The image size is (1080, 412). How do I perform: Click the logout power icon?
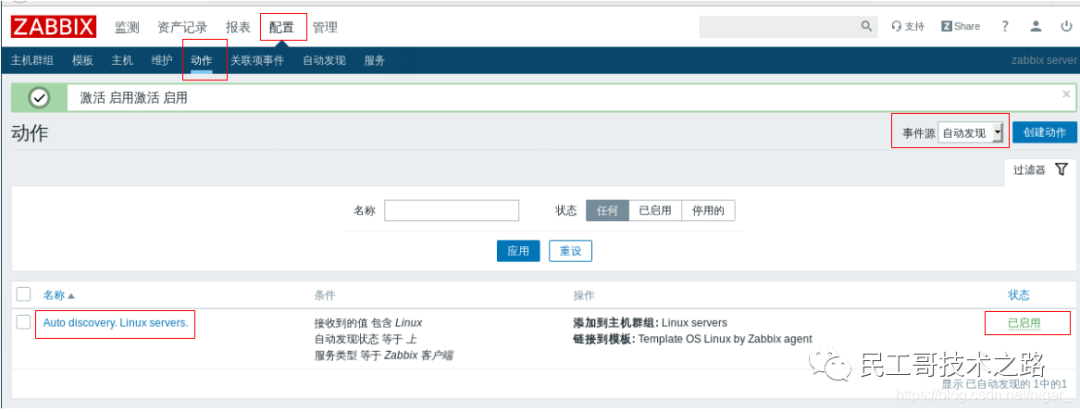1066,26
